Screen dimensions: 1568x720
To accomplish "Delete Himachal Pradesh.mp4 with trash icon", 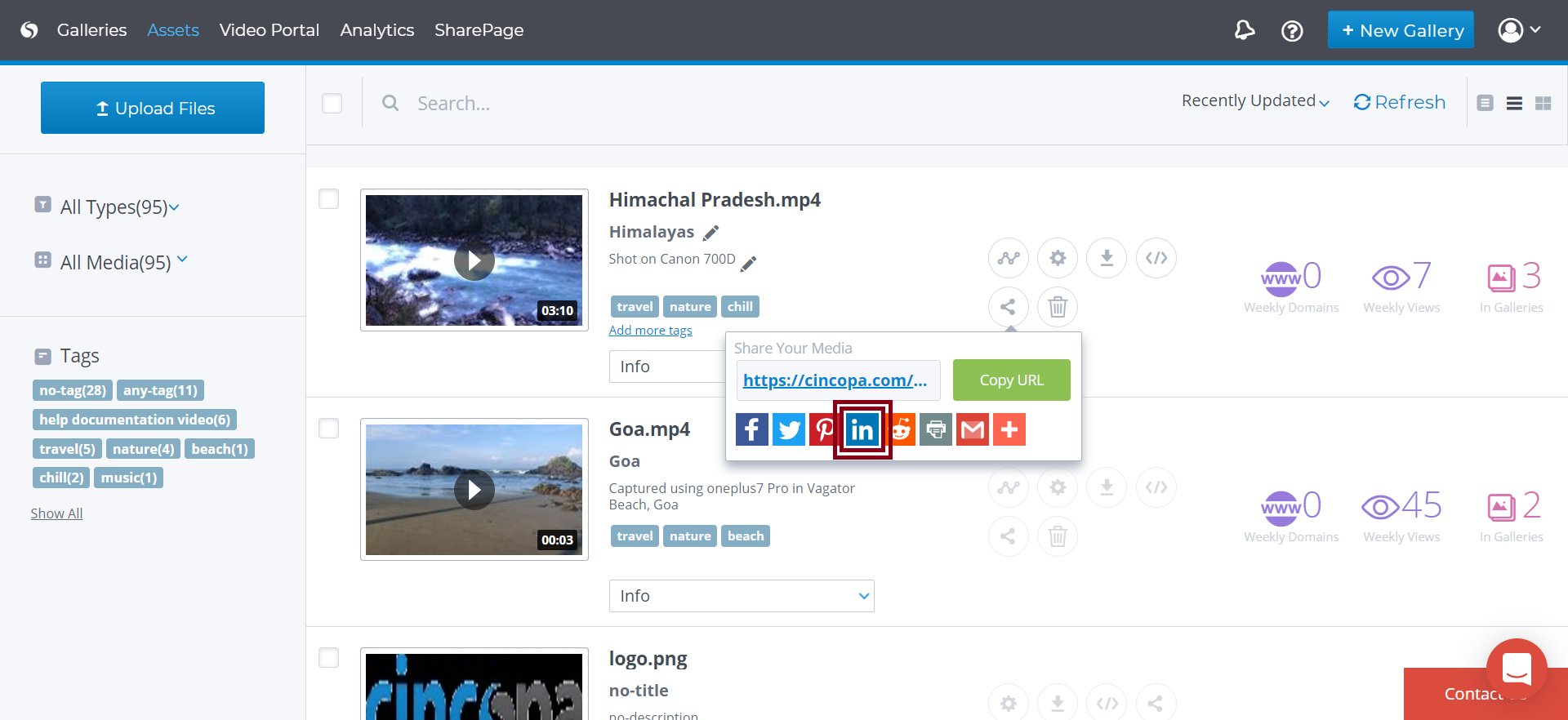I will 1058,307.
